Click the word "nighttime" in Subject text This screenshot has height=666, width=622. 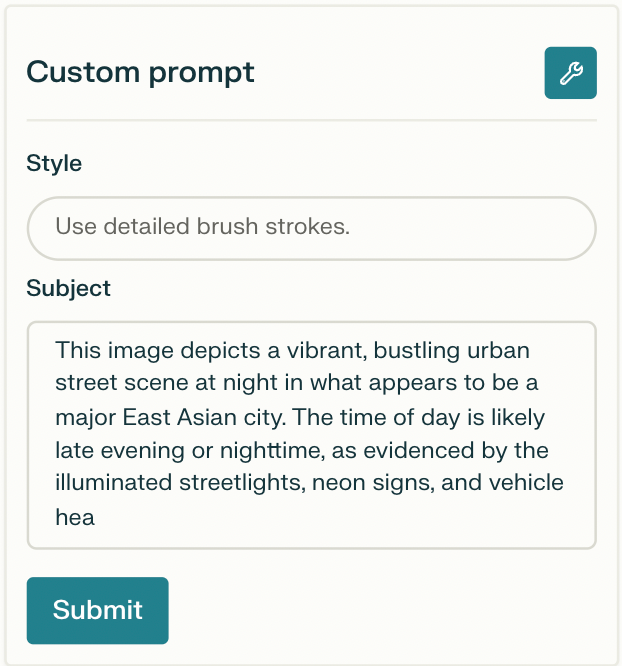(x=272, y=451)
